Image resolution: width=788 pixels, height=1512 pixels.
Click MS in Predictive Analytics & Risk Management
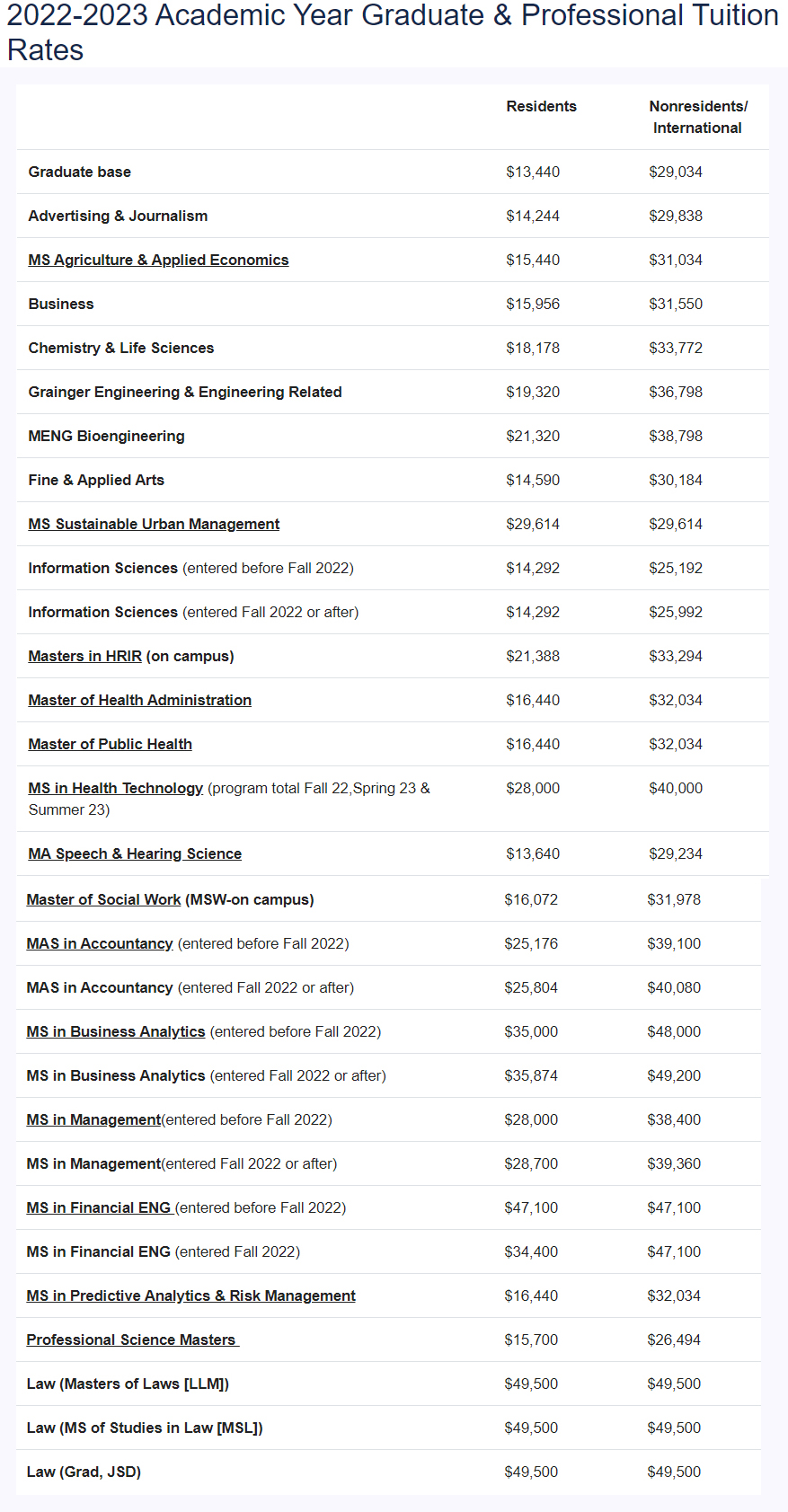(190, 1295)
